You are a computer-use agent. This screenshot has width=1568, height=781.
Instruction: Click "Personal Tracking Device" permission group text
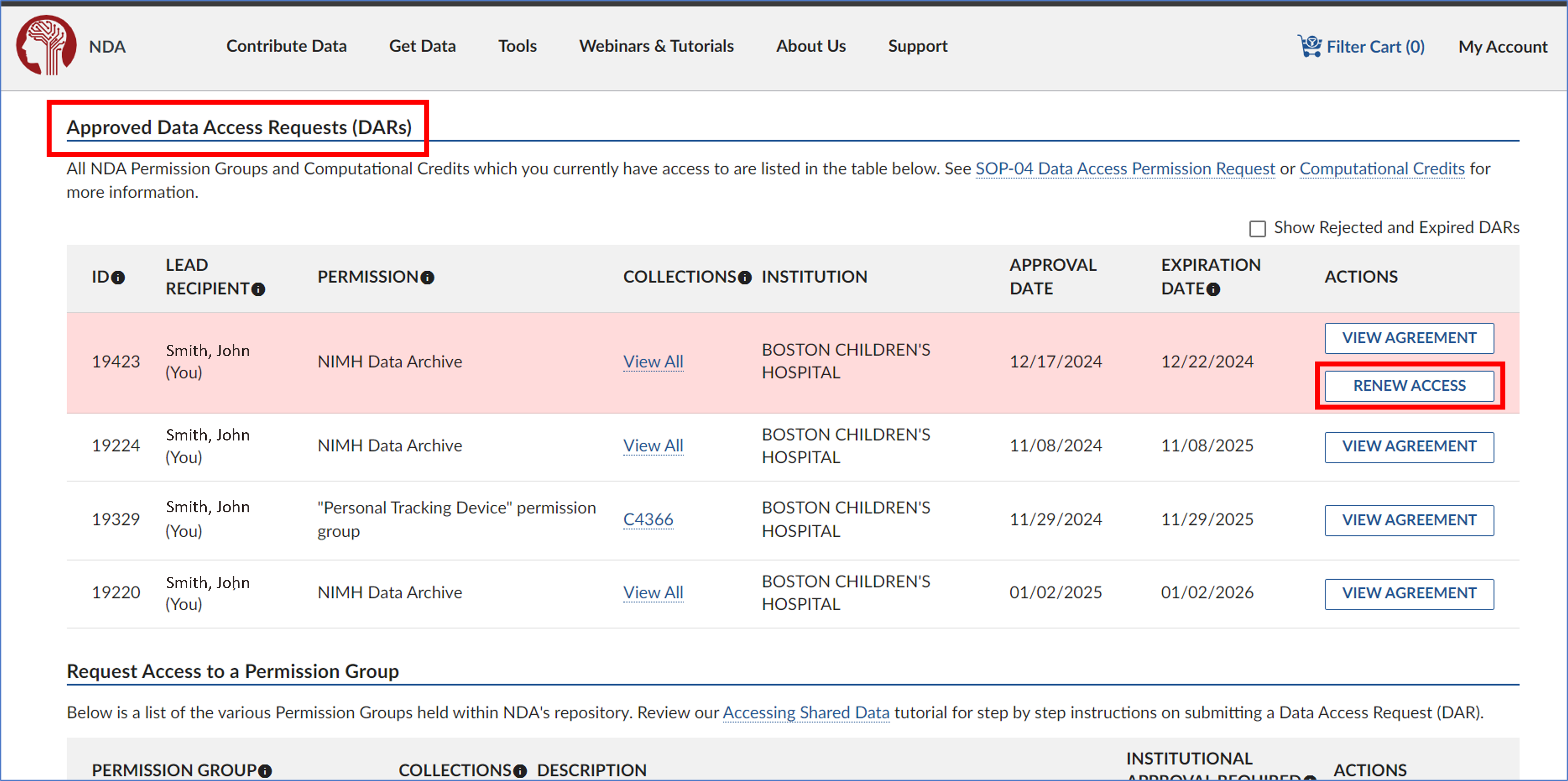pos(456,519)
